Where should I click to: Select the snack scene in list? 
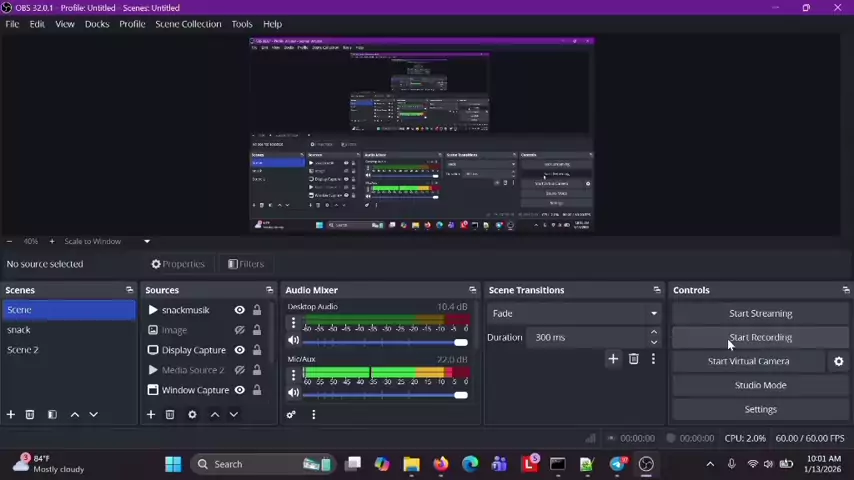tap(19, 330)
